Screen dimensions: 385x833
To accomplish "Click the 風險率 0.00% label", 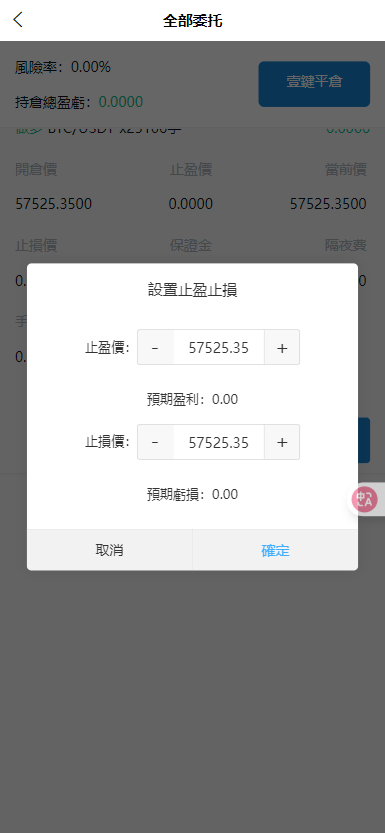I will [x=63, y=67].
